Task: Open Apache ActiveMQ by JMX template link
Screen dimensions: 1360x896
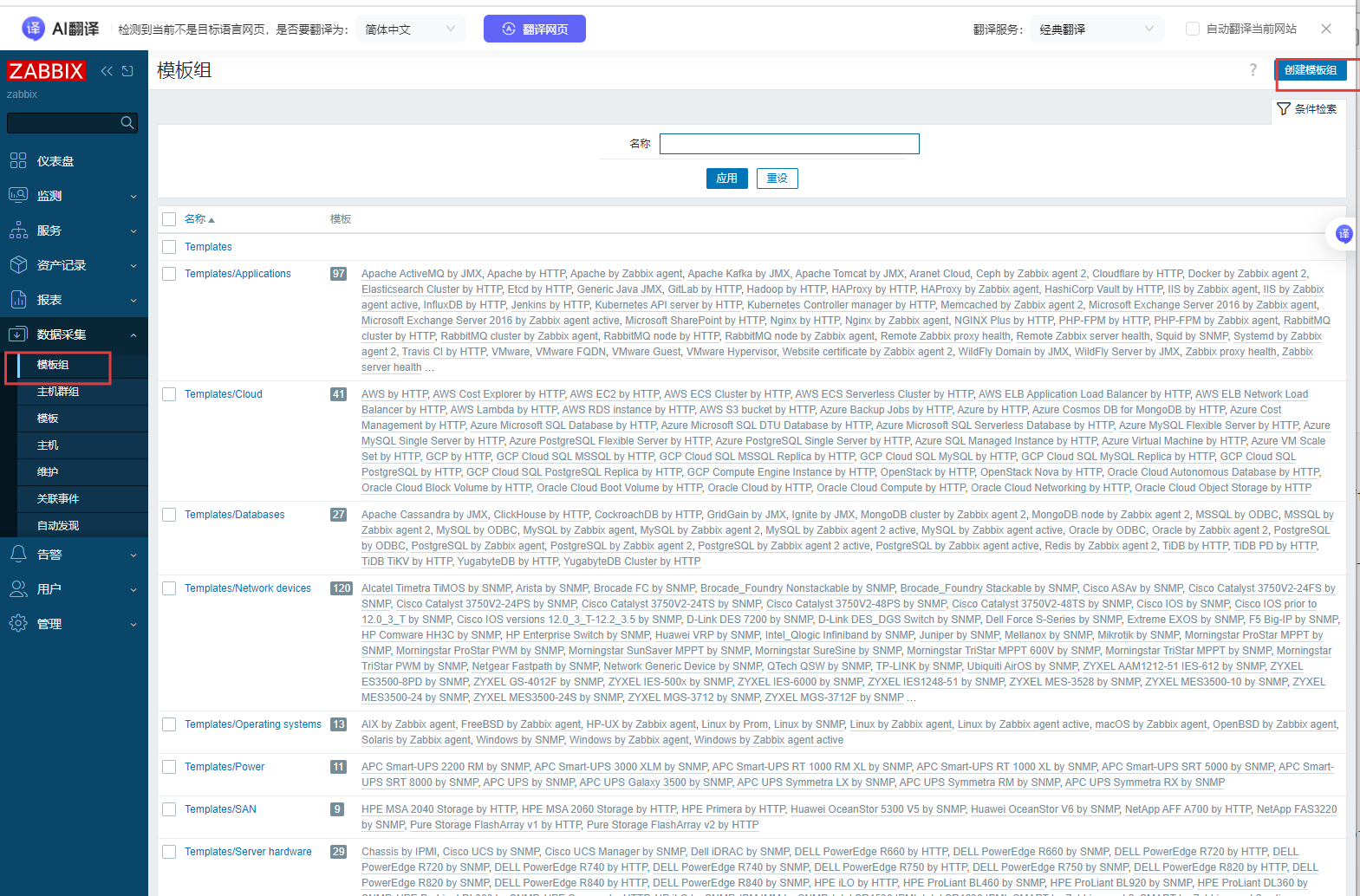Action: [421, 274]
